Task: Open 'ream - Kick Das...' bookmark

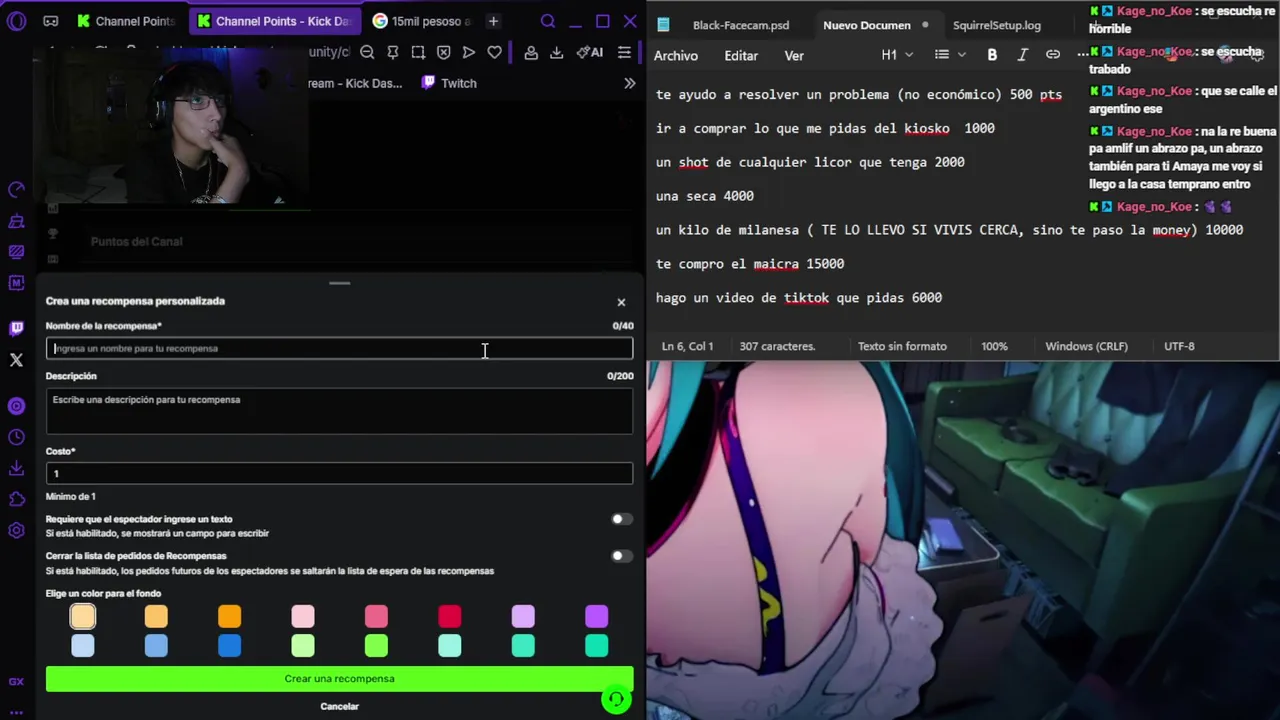Action: (x=354, y=83)
